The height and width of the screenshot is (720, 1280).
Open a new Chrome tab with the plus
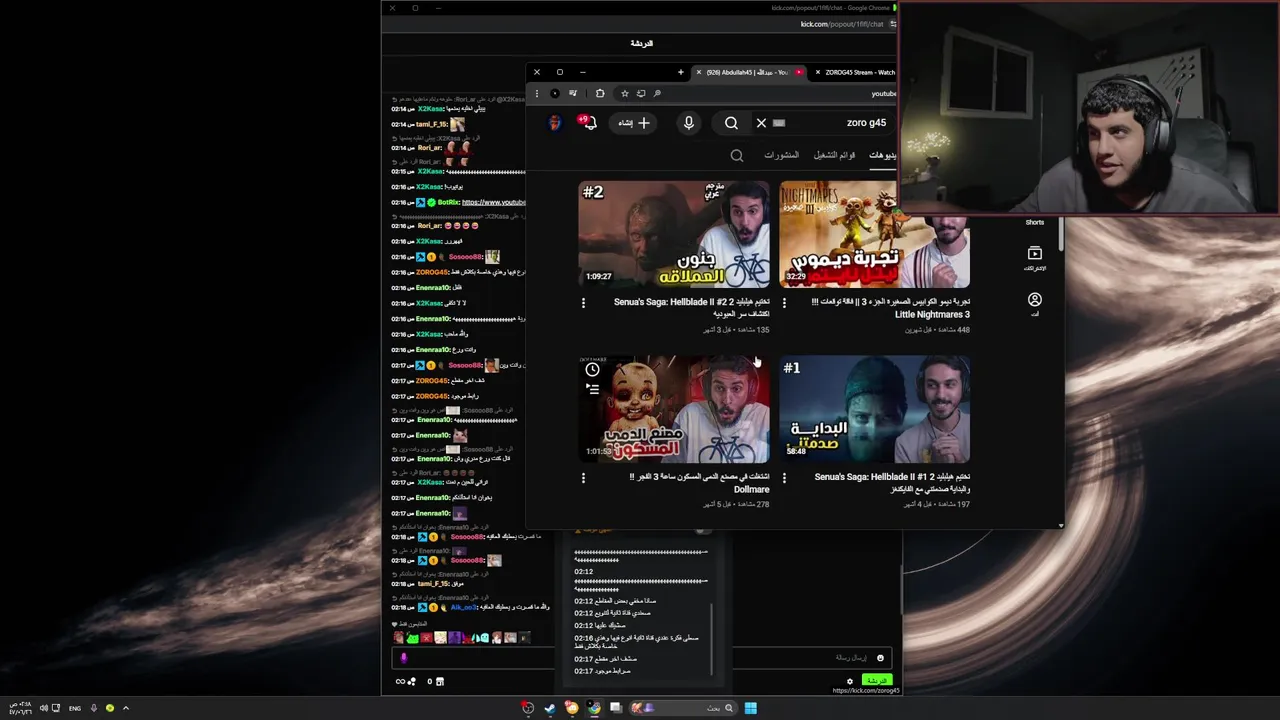[680, 72]
